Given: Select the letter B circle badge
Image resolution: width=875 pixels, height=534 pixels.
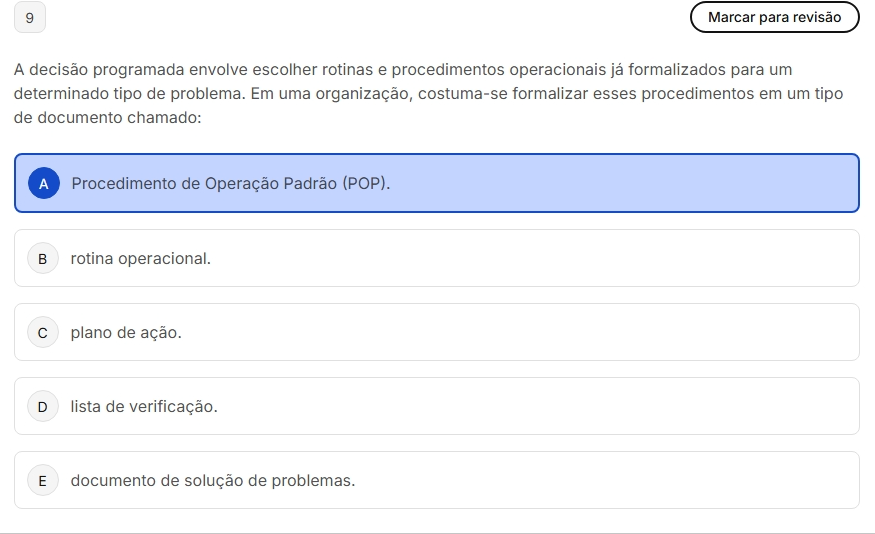Looking at the screenshot, I should tap(42, 258).
